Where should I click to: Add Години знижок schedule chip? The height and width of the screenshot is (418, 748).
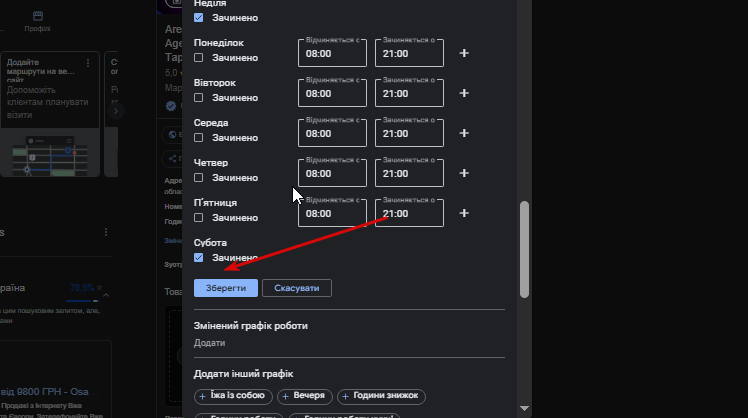pos(381,396)
